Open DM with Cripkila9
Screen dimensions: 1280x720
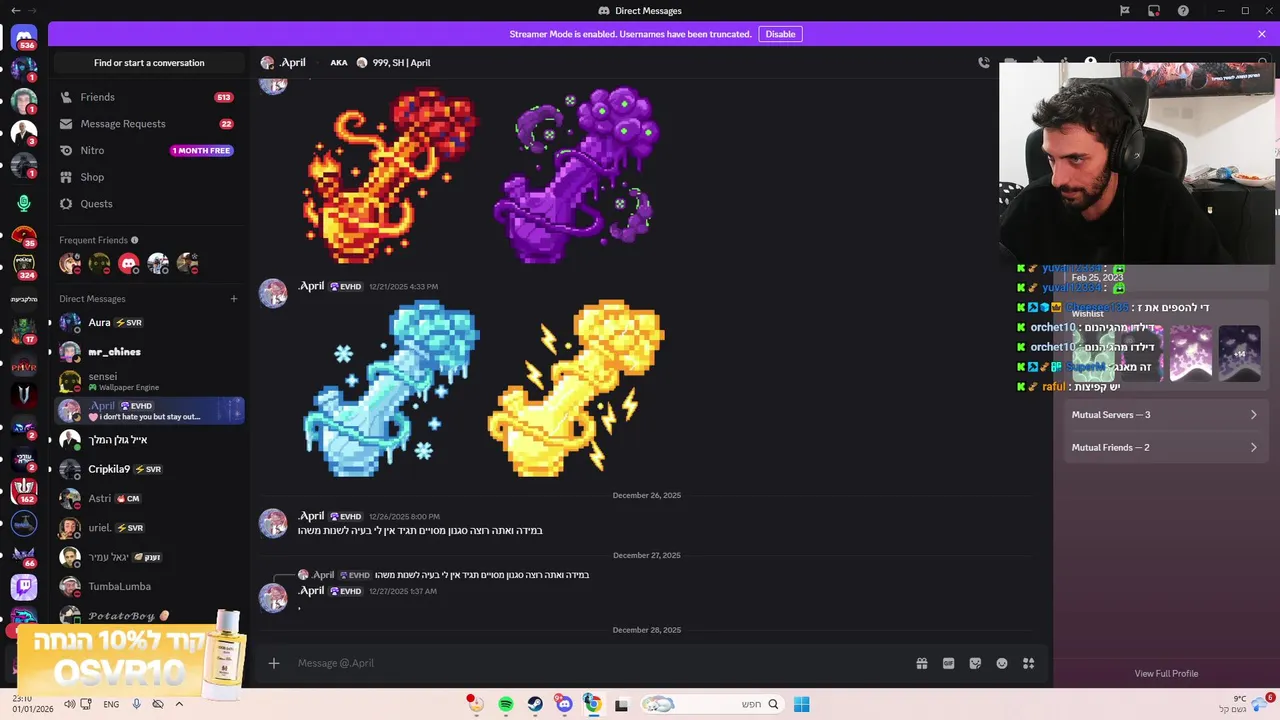pos(148,469)
